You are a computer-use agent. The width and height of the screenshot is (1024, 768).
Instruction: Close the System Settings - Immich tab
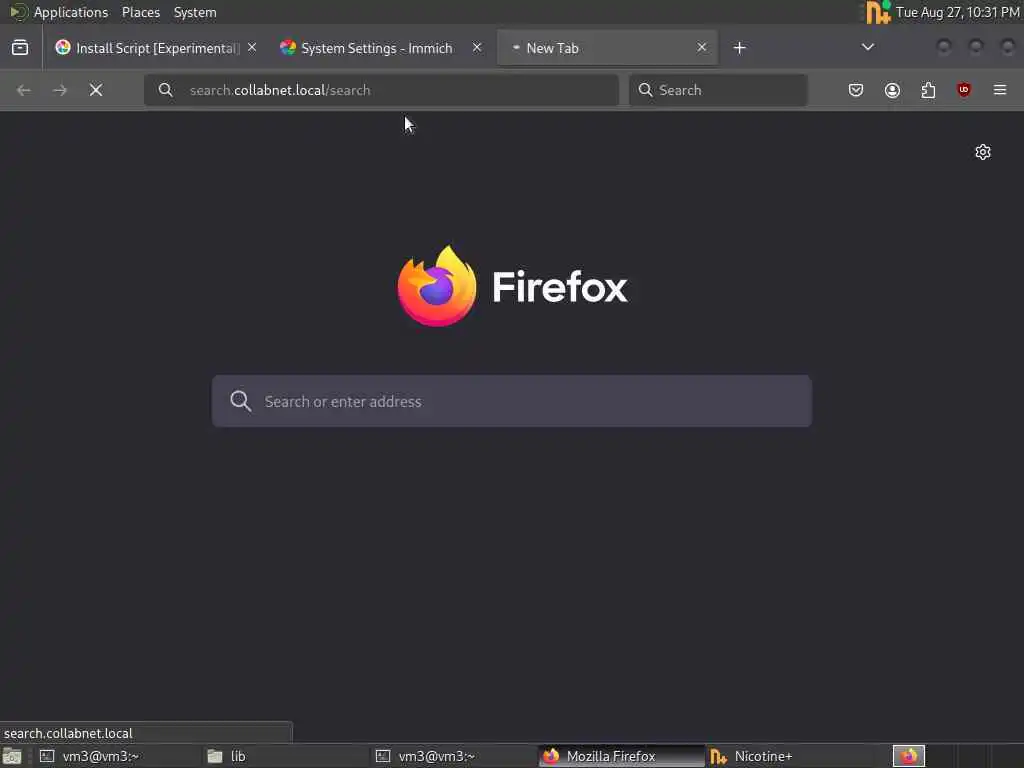pos(477,48)
